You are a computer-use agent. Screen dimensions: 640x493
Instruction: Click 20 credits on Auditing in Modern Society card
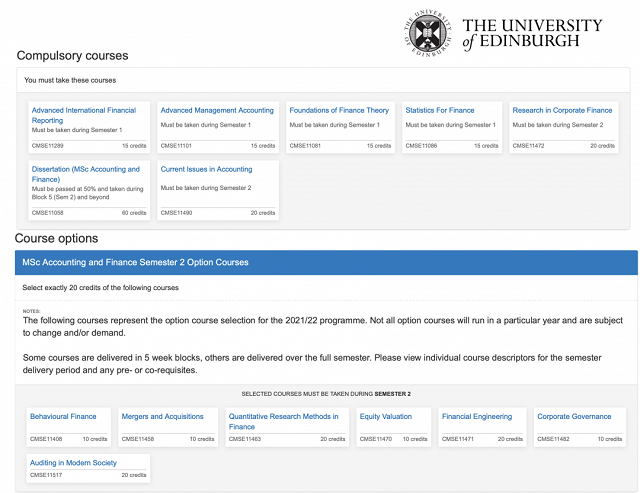pyautogui.click(x=134, y=475)
